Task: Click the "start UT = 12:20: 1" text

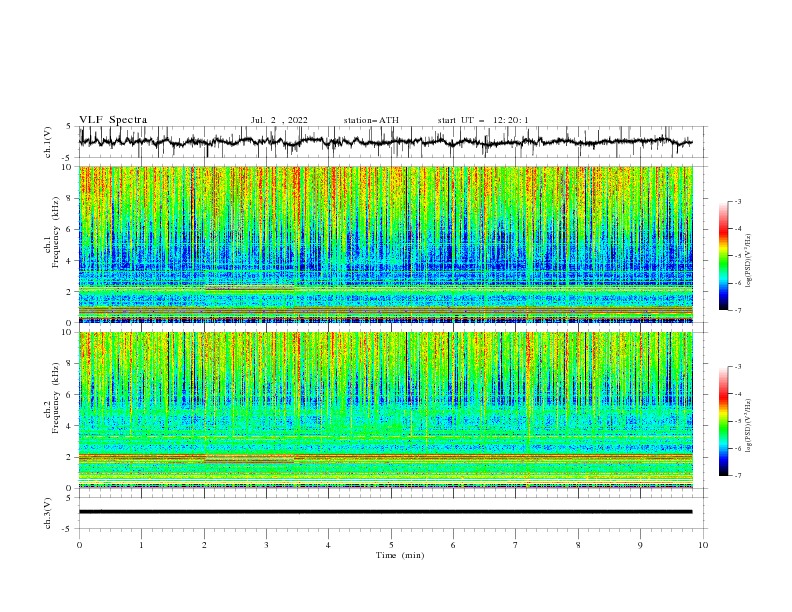Action: [x=483, y=120]
